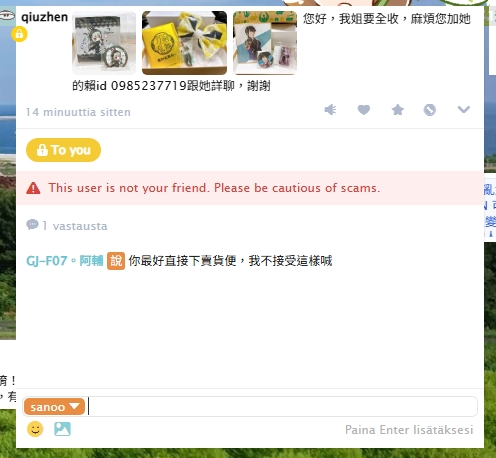496x458 pixels.
Task: Click the replurk circular icon
Action: 430,110
